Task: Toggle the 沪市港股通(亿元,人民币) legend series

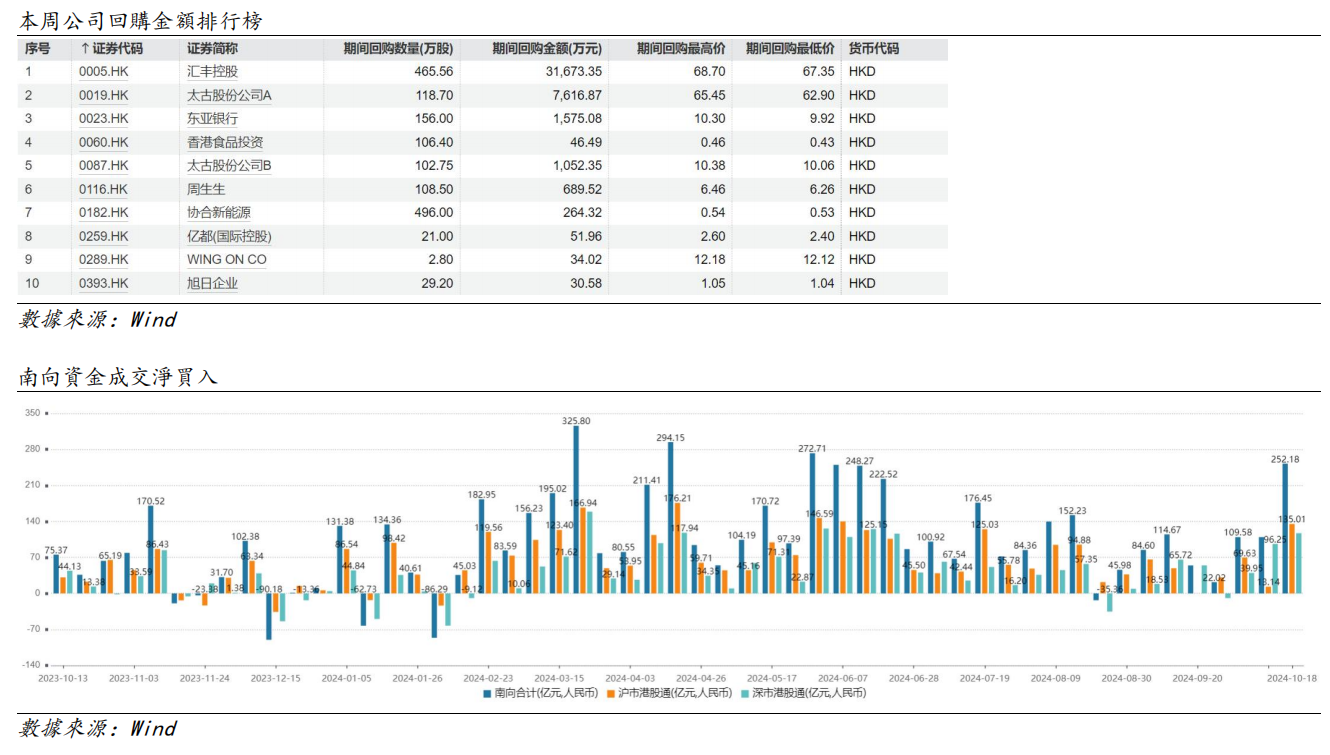Action: click(668, 692)
